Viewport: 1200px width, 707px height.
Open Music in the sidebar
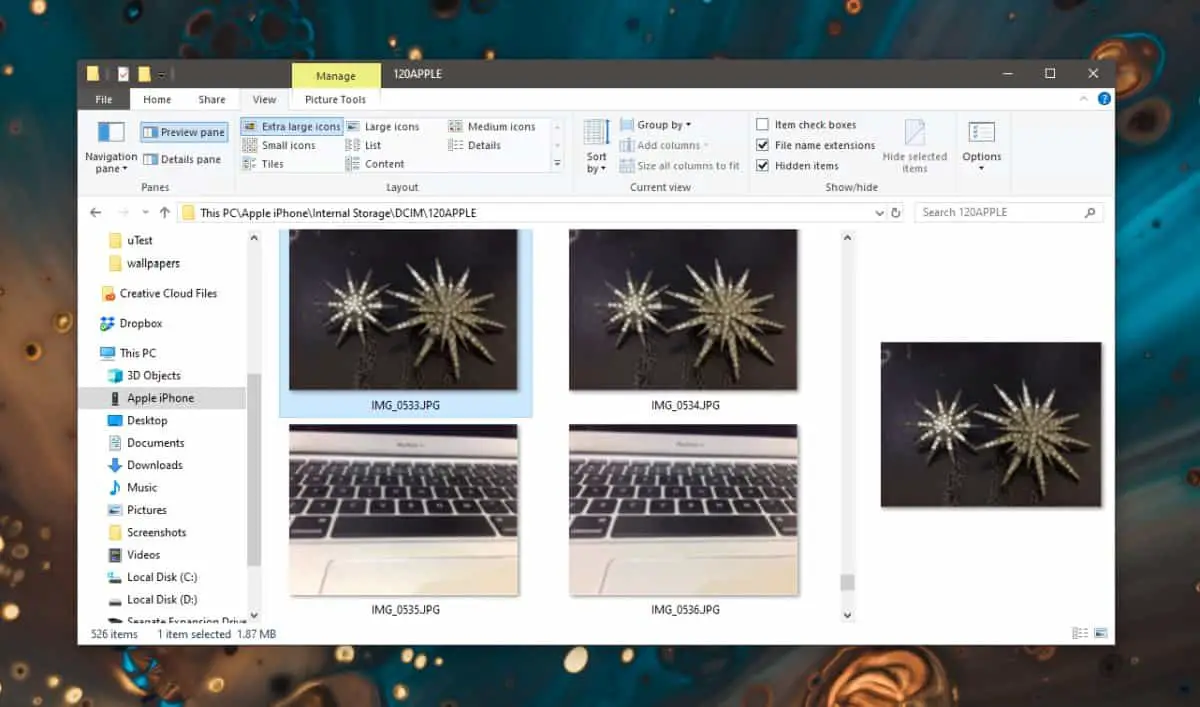pyautogui.click(x=132, y=488)
